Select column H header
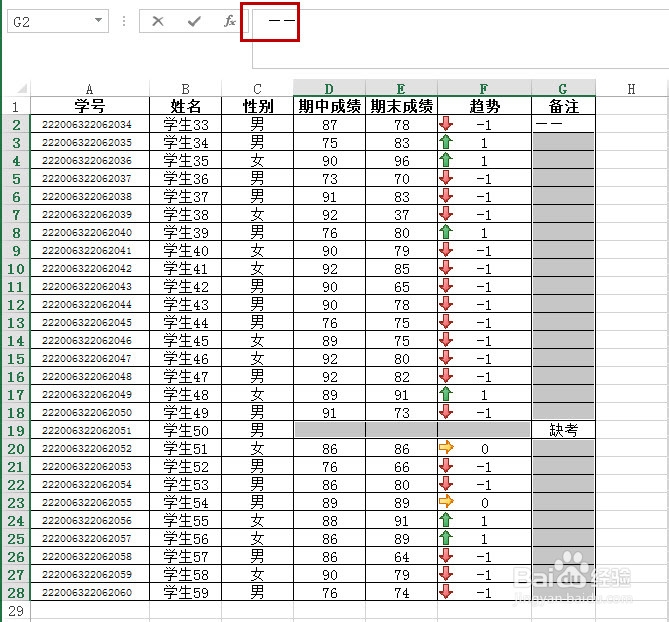This screenshot has width=669, height=622. click(631, 88)
